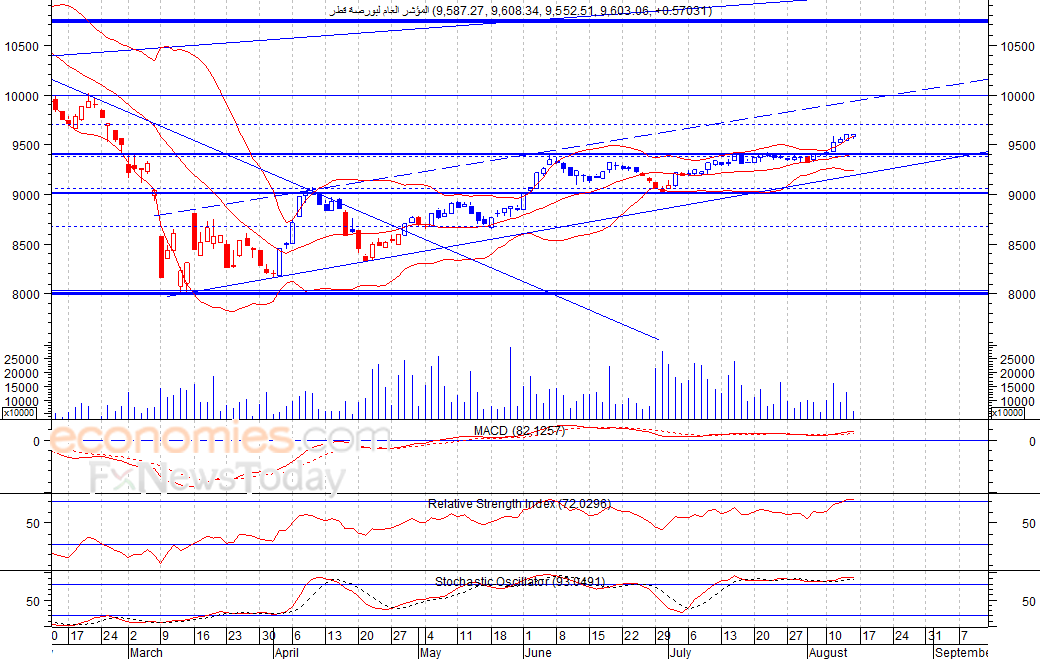
Task: Click the 25000 mark on the left volume axis
Action: click(22, 359)
